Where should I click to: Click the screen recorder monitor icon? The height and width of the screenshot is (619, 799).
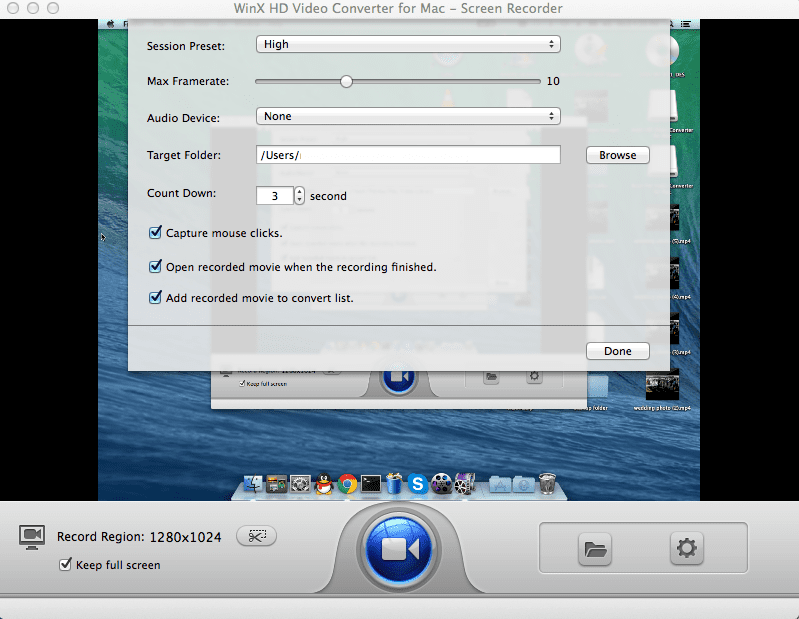coord(32,537)
